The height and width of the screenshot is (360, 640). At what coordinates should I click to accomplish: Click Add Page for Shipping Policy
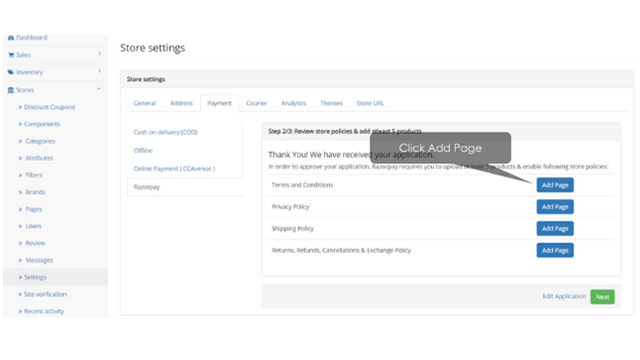555,229
